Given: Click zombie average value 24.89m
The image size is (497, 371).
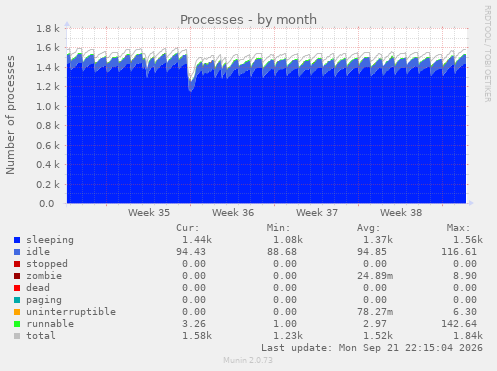Looking at the screenshot, I should click(375, 276).
